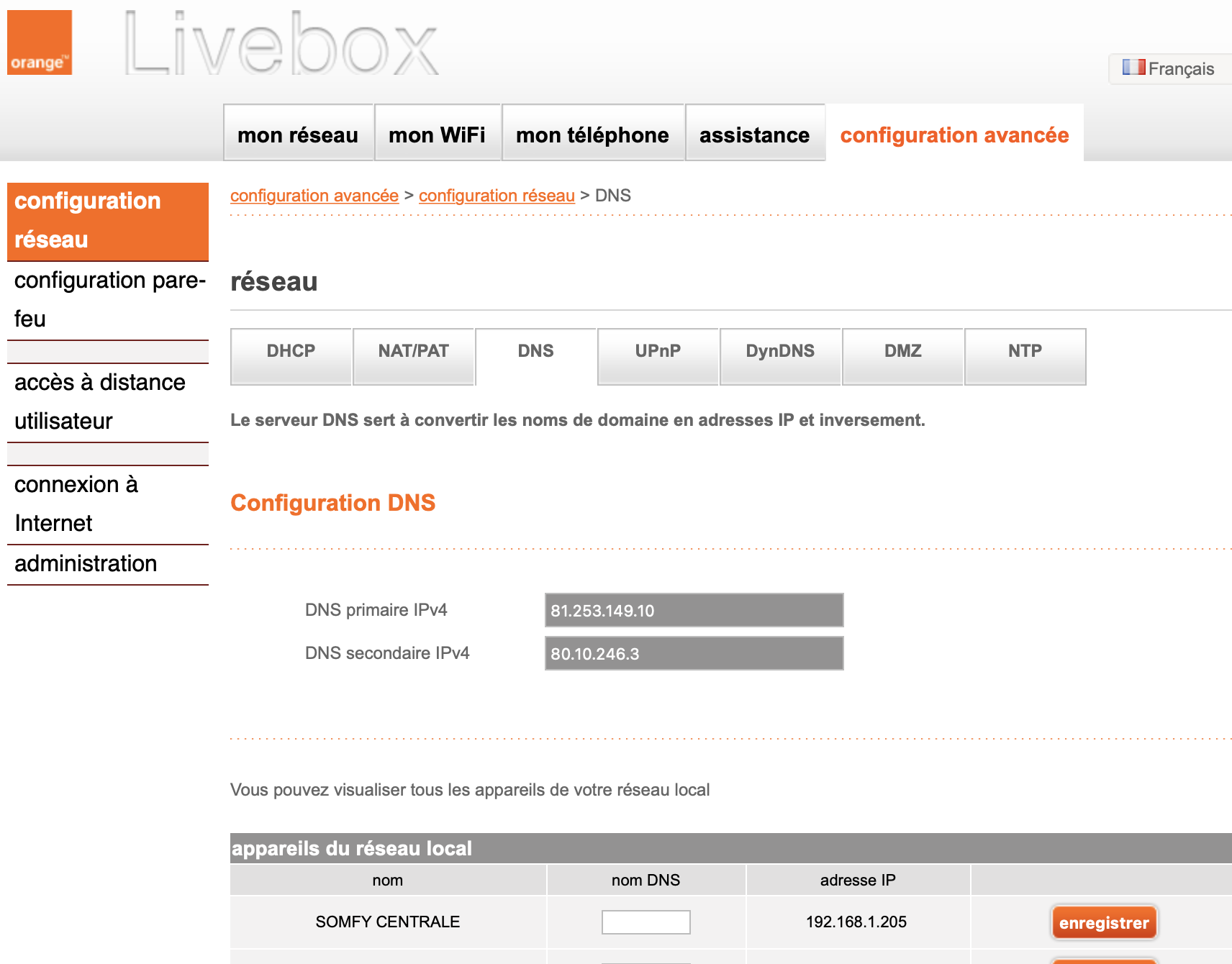
Task: Open the DMZ sub-tab
Action: click(902, 356)
